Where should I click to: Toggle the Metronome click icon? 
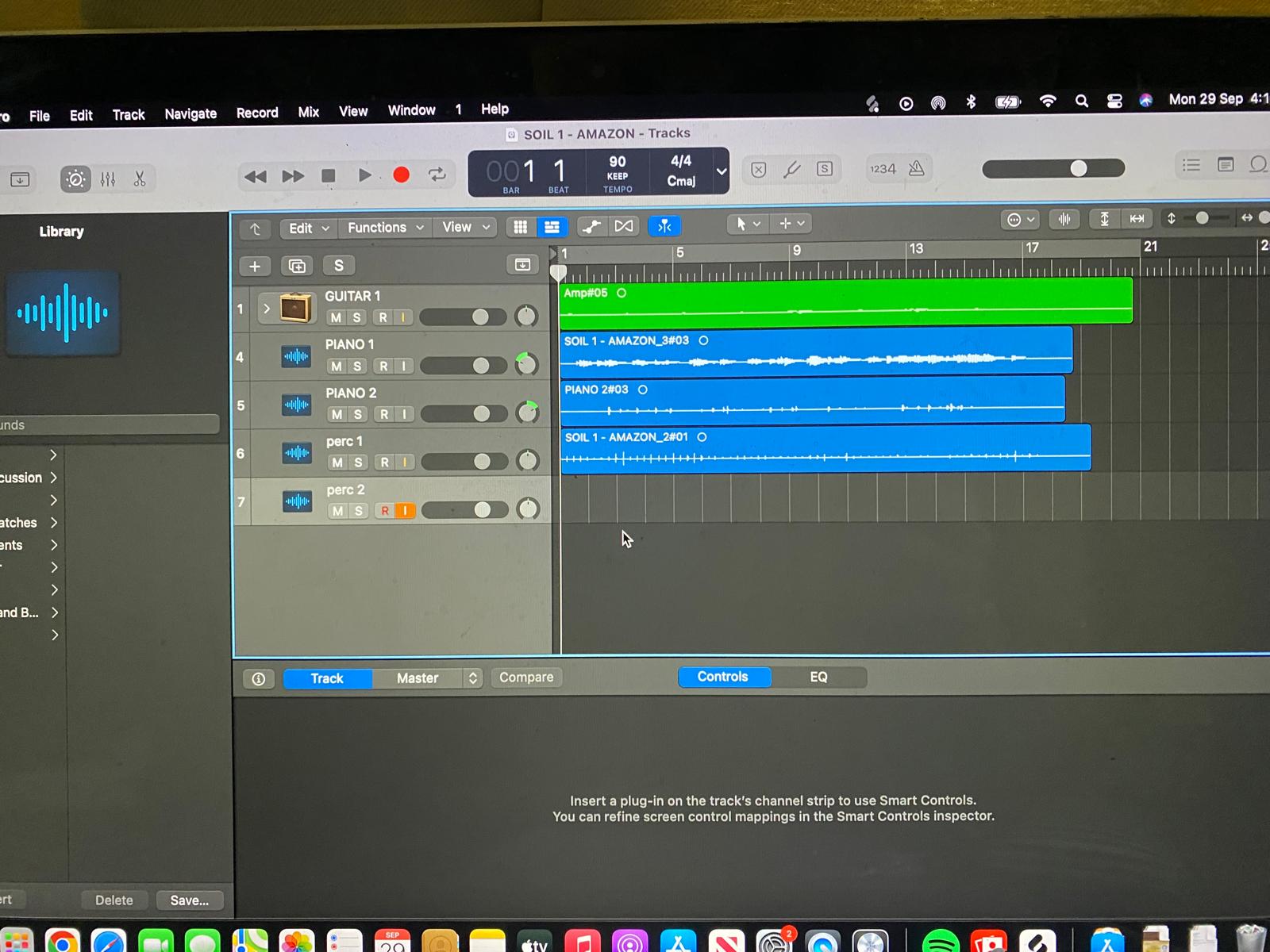click(x=917, y=168)
